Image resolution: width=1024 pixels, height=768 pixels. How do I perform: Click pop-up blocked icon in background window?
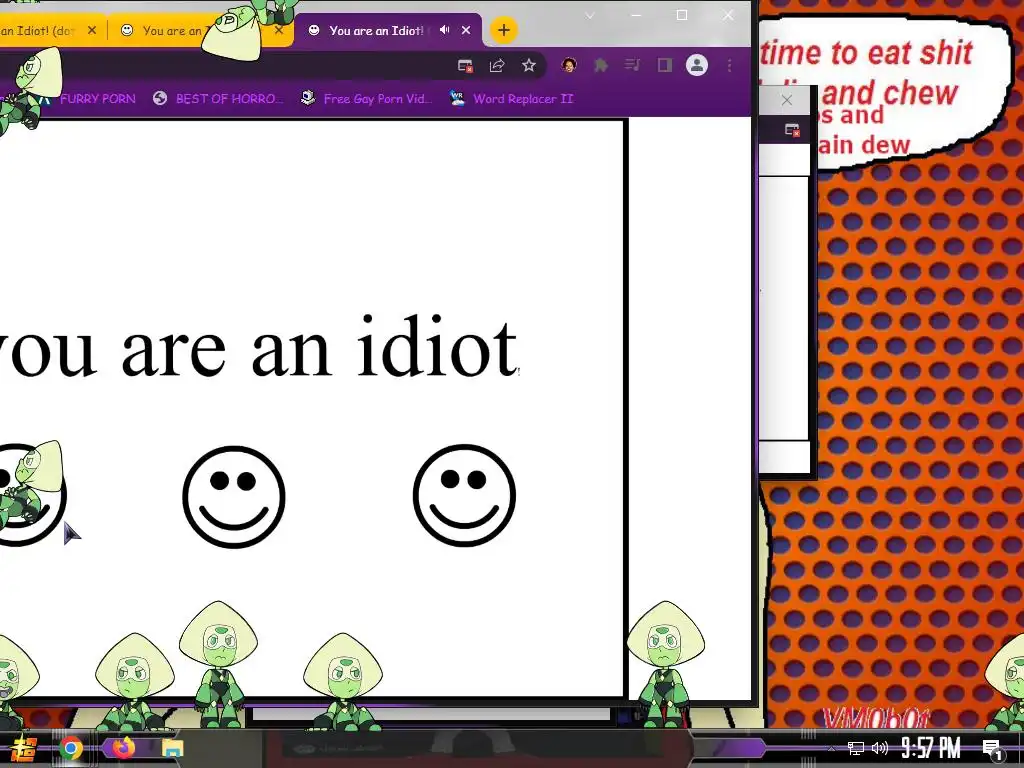click(x=792, y=130)
